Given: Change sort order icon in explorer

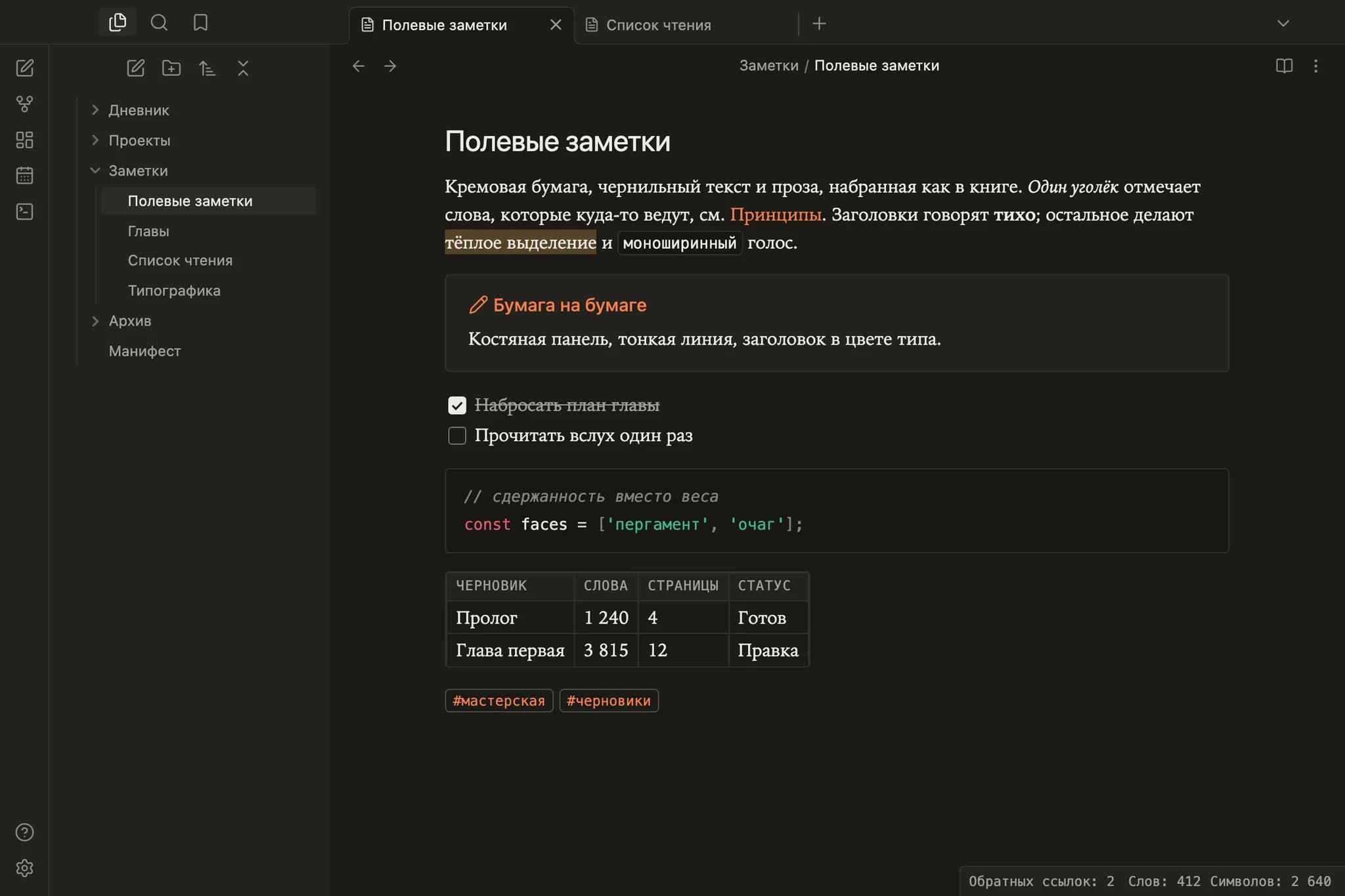Looking at the screenshot, I should (x=207, y=68).
